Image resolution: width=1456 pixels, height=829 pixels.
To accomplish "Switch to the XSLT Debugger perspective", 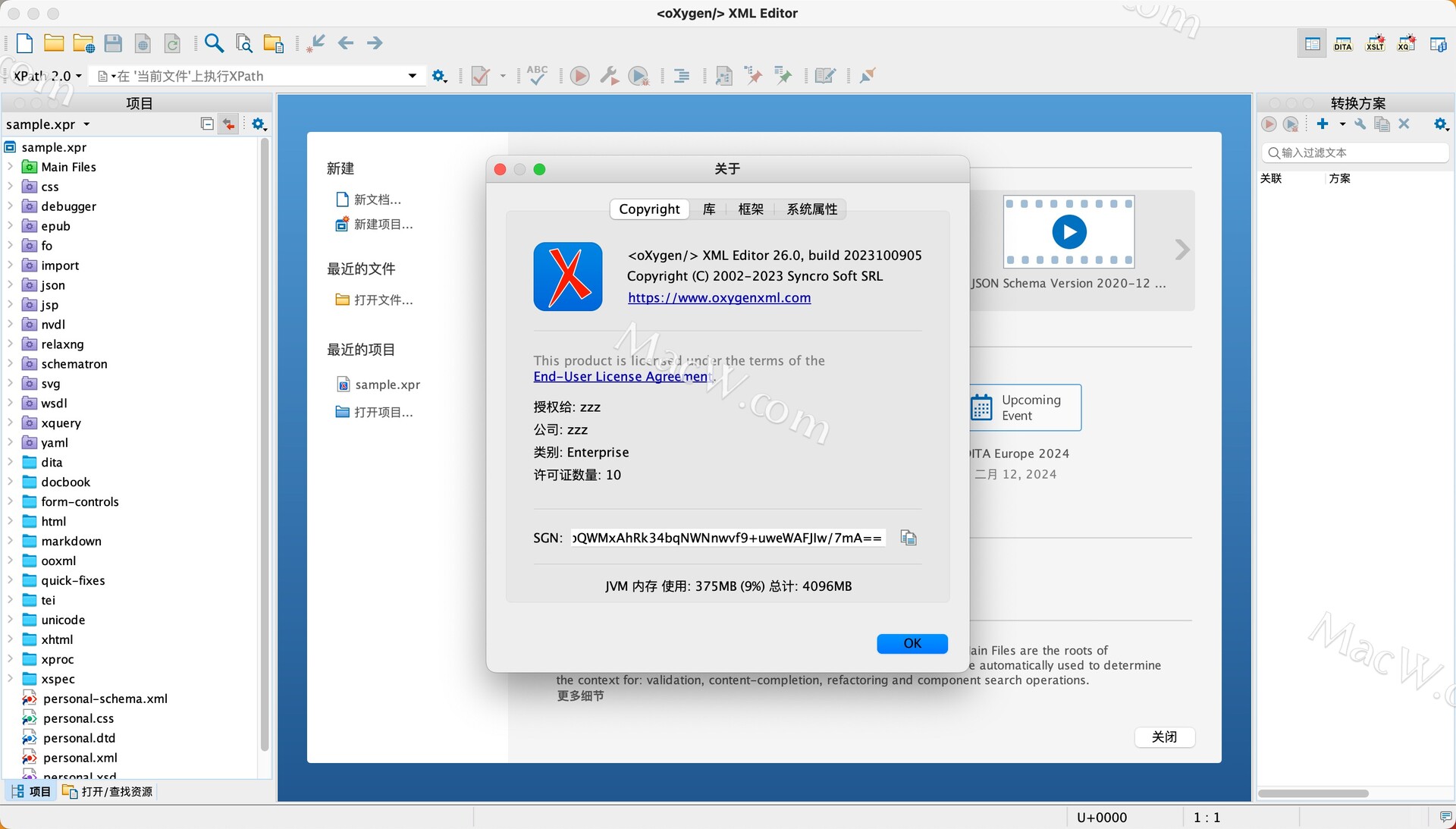I will click(x=1375, y=43).
